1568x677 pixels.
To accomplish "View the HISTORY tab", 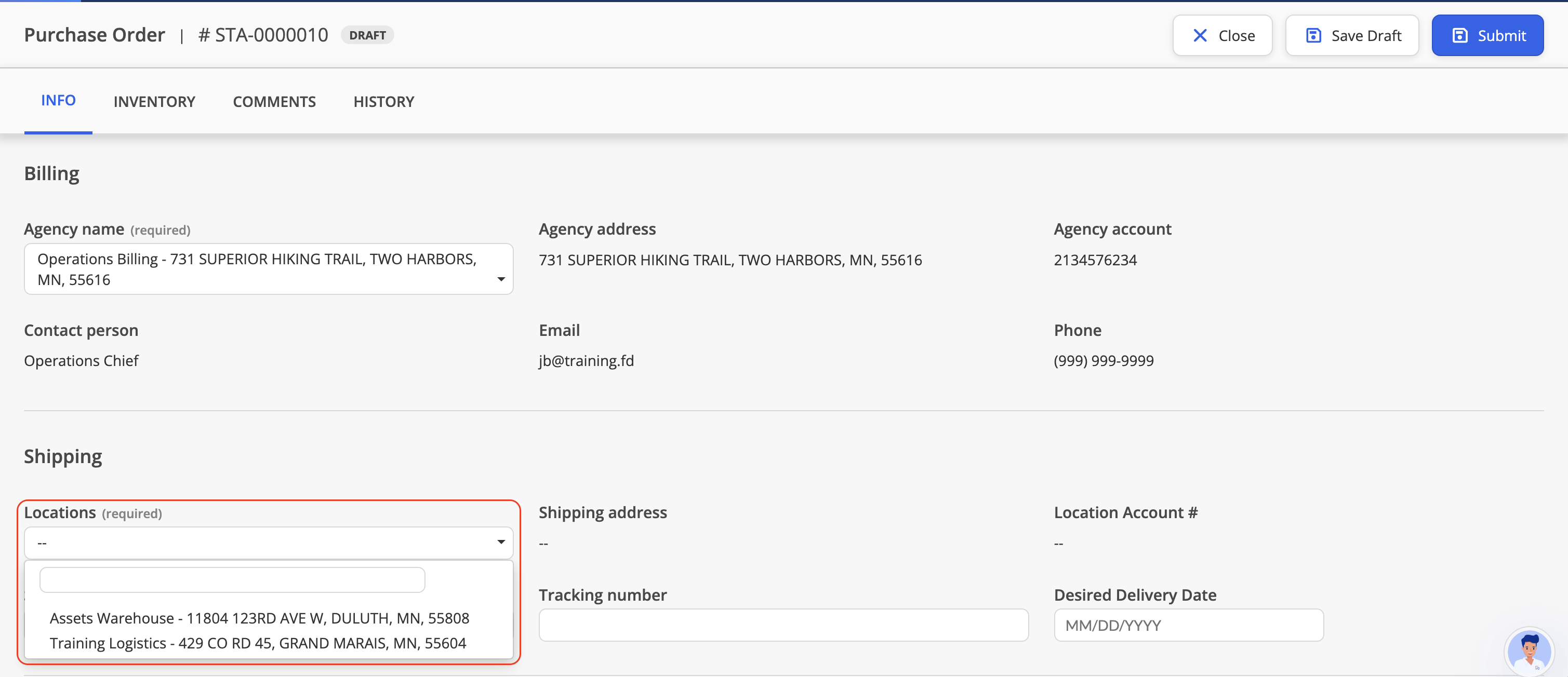I will (x=383, y=102).
